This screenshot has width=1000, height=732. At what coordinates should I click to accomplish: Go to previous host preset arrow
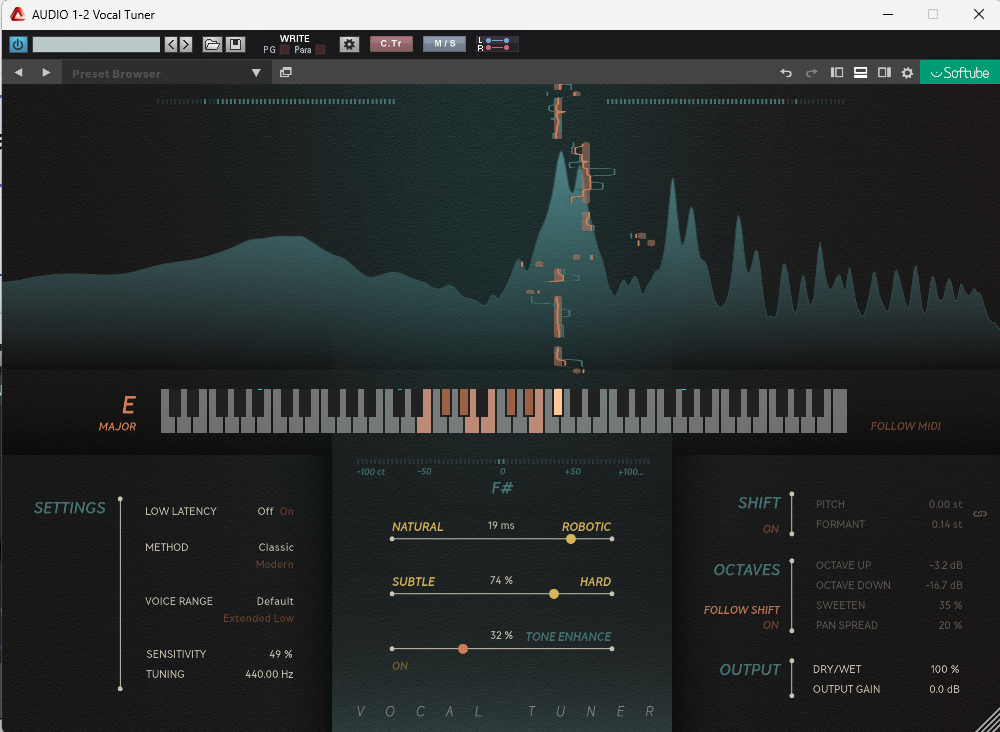(171, 44)
